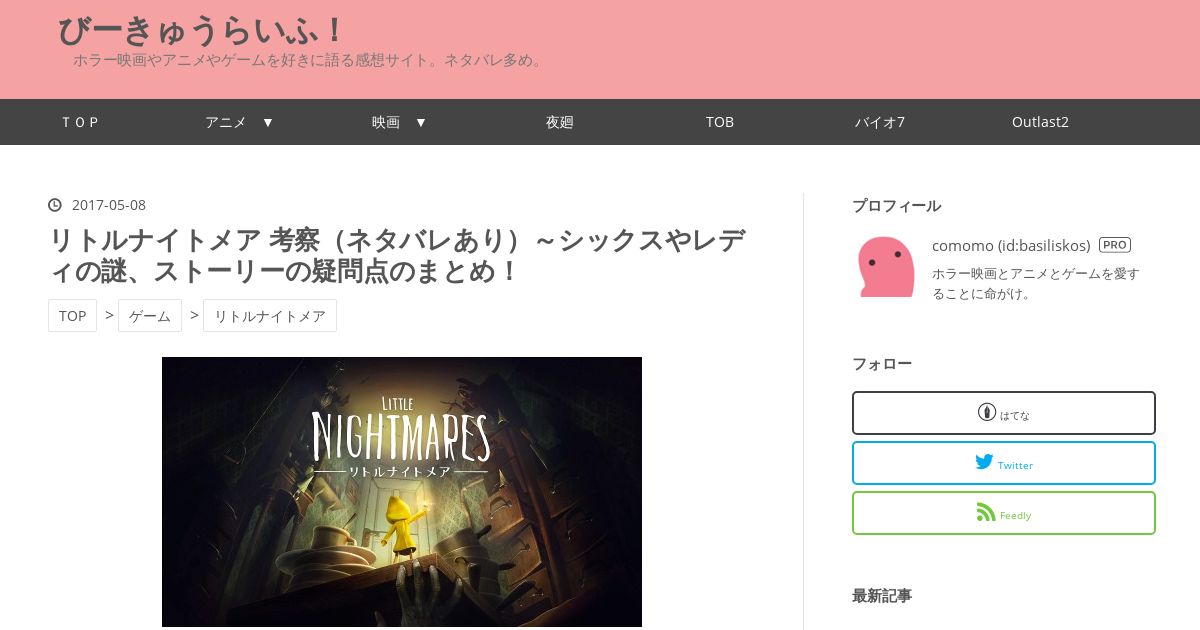Expand the アニメ menu dropdown arrow
The image size is (1200, 630).
pyautogui.click(x=267, y=122)
